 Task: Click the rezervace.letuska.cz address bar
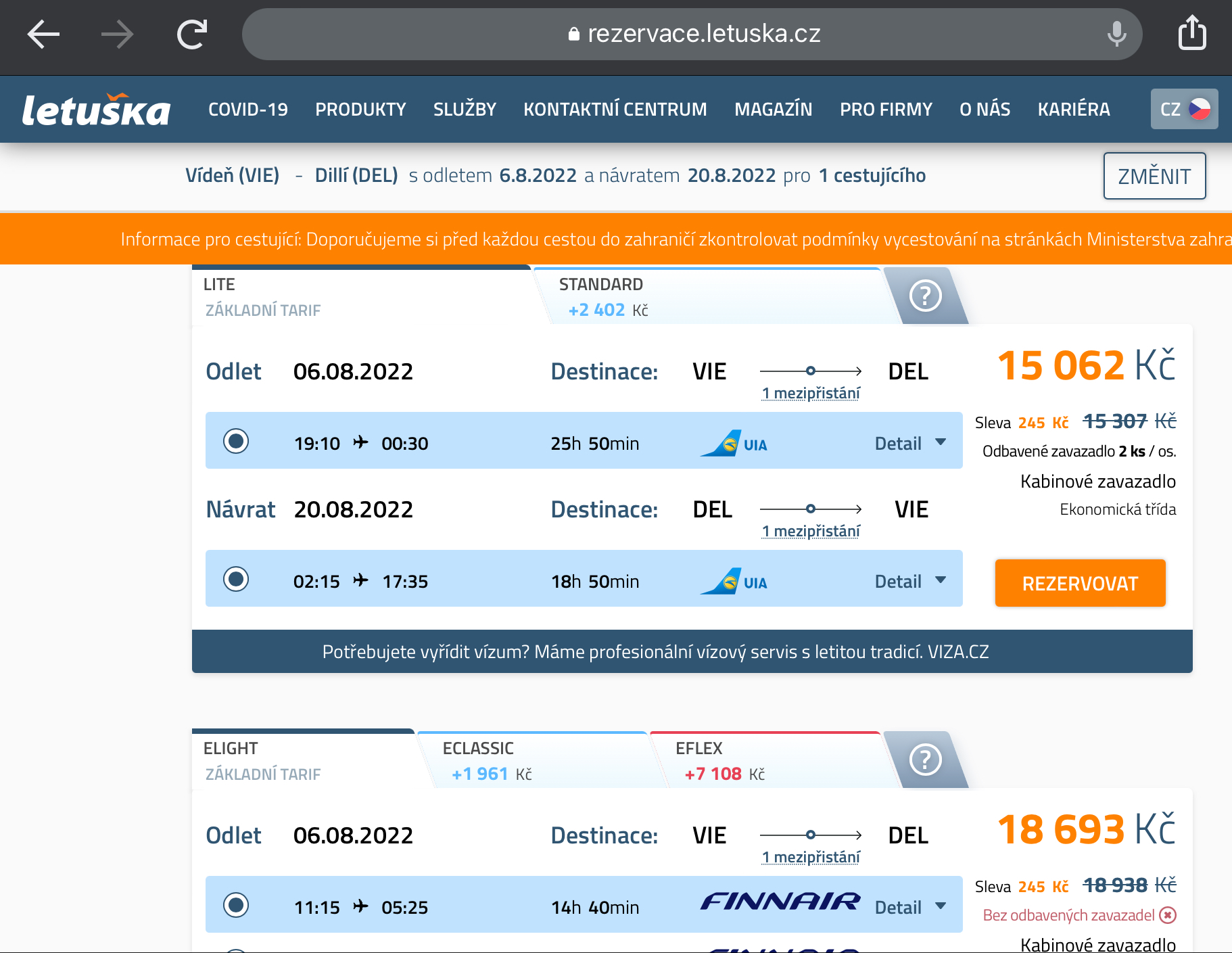[692, 34]
